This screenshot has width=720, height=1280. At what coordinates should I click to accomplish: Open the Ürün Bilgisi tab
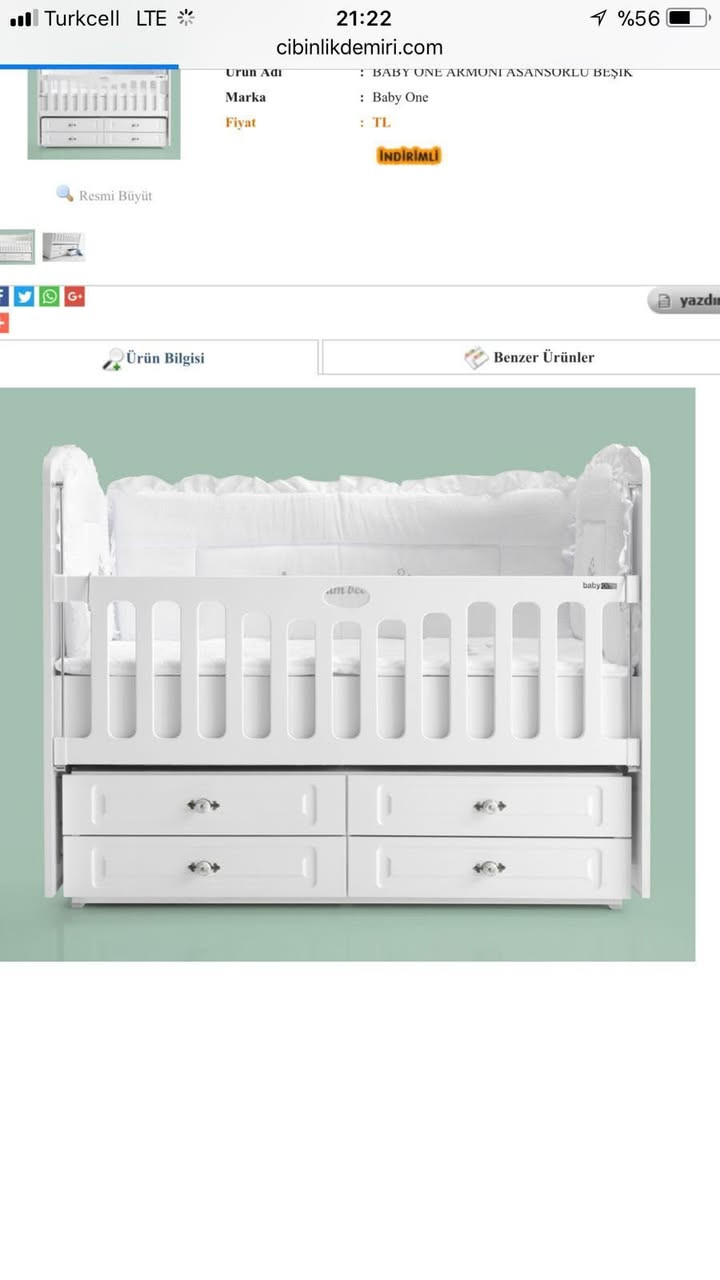158,358
